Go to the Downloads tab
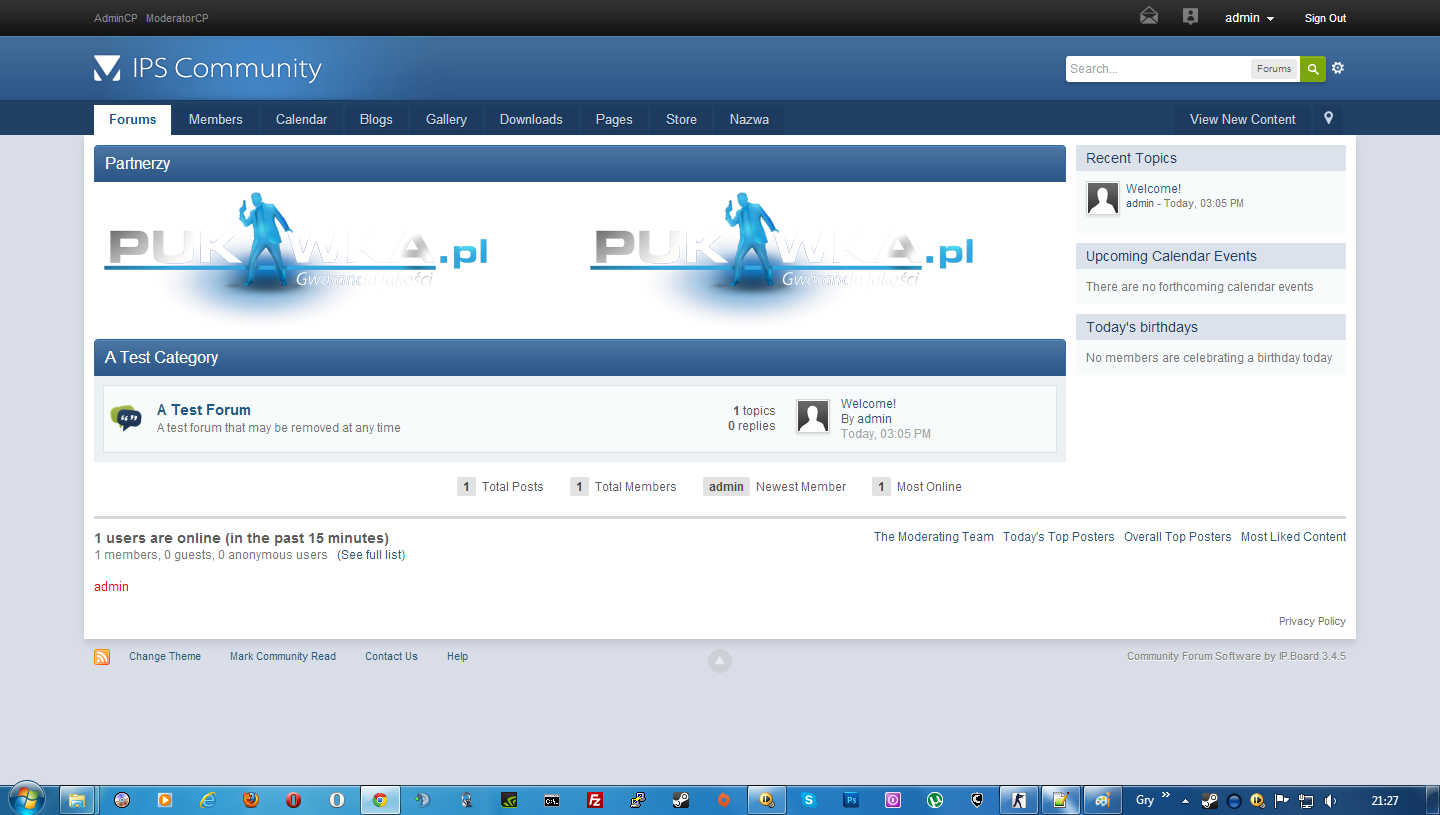1440x815 pixels. pos(531,119)
